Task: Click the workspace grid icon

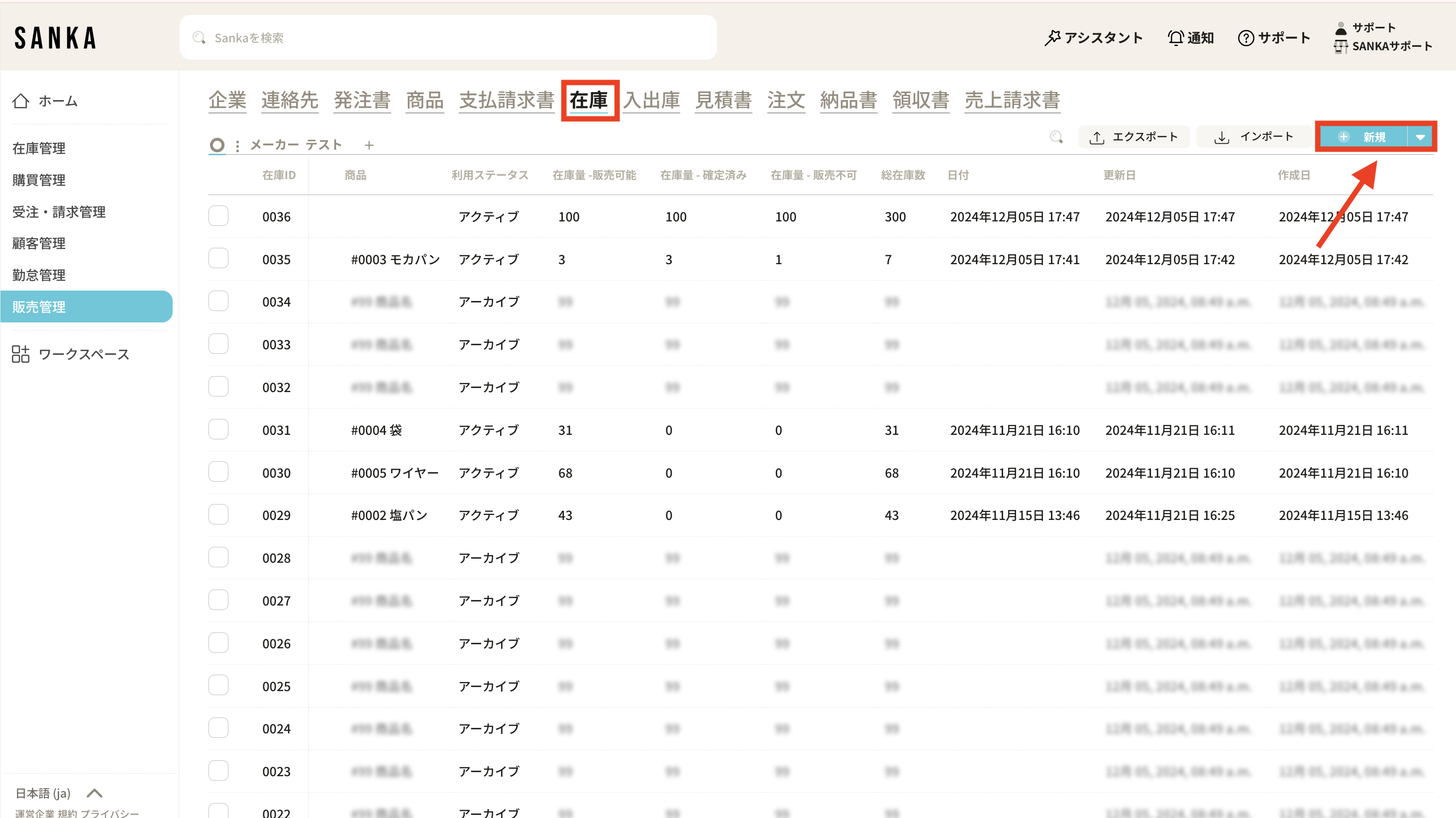Action: [x=21, y=354]
